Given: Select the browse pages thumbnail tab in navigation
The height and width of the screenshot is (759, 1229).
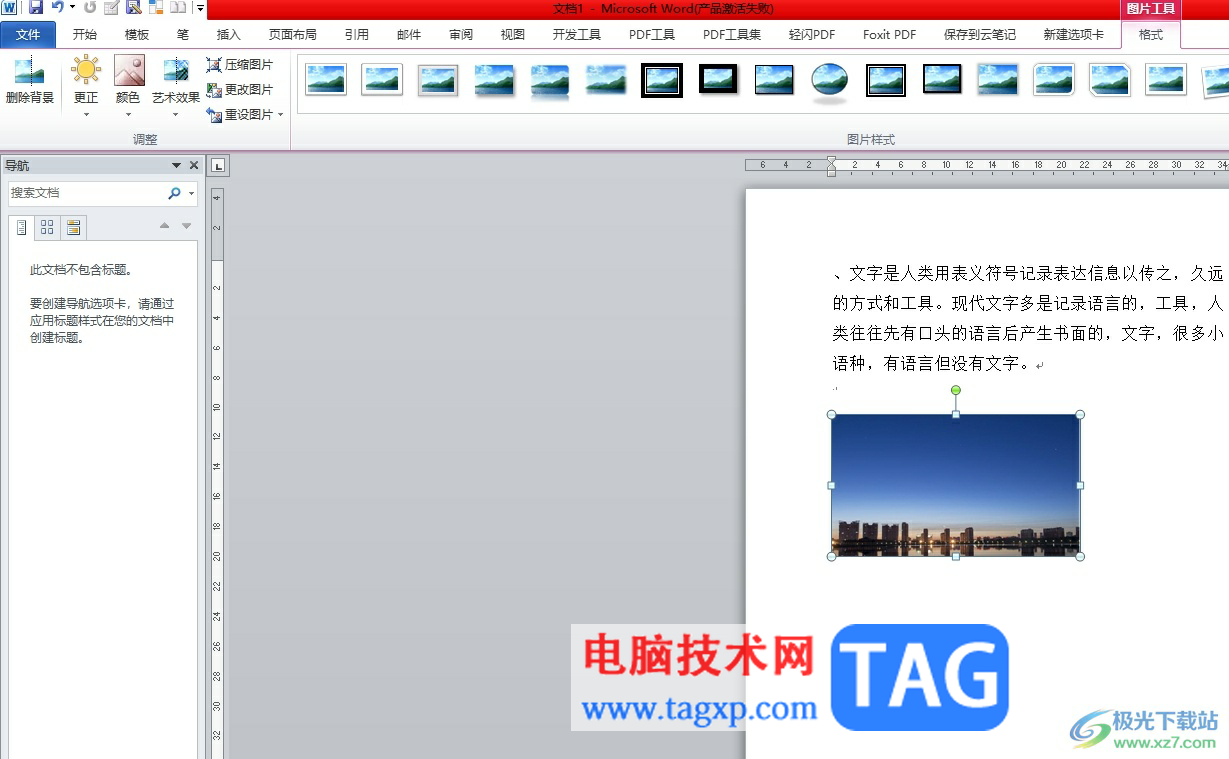Looking at the screenshot, I should tap(47, 228).
